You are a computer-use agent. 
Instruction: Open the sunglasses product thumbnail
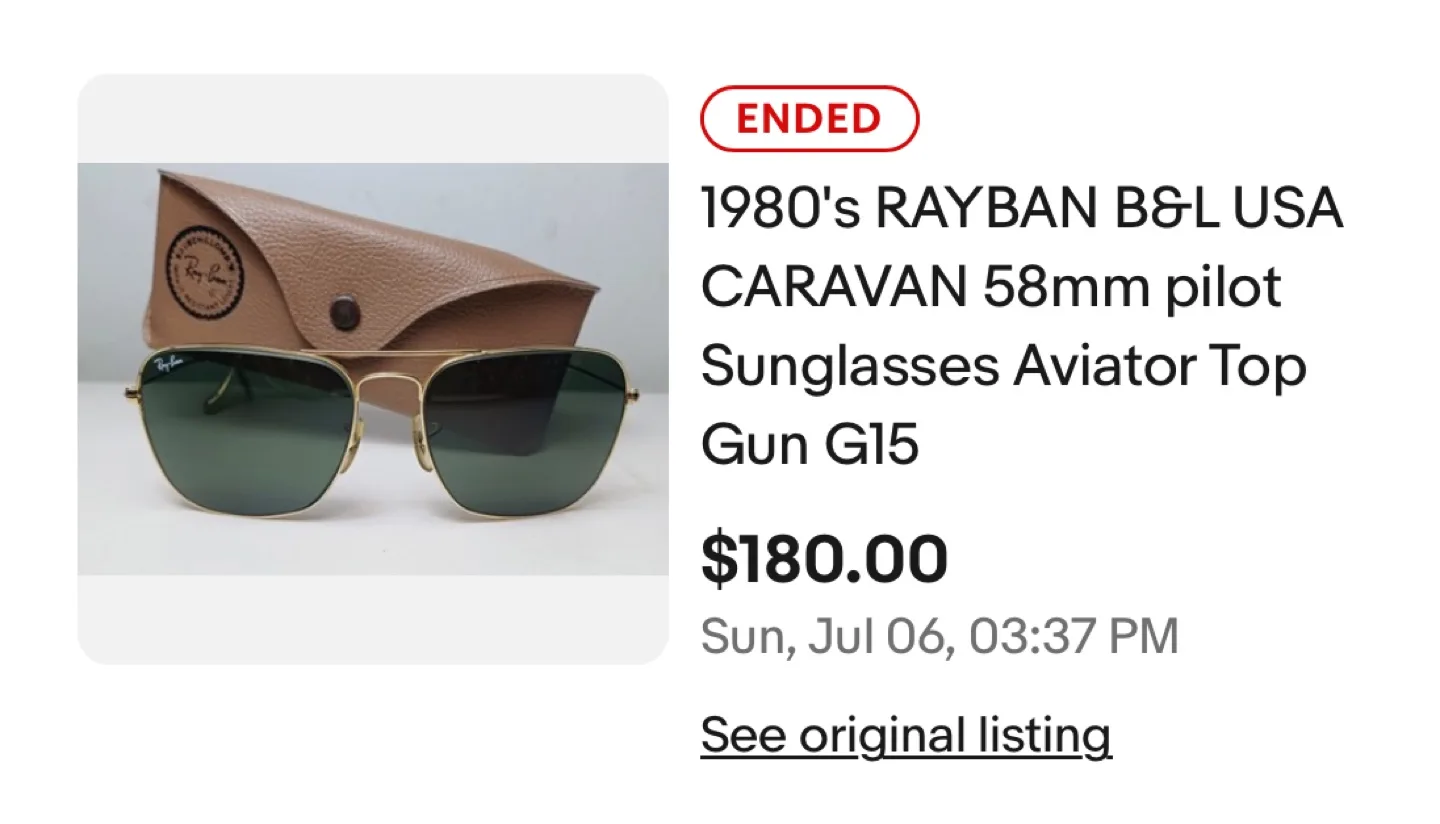coord(373,369)
